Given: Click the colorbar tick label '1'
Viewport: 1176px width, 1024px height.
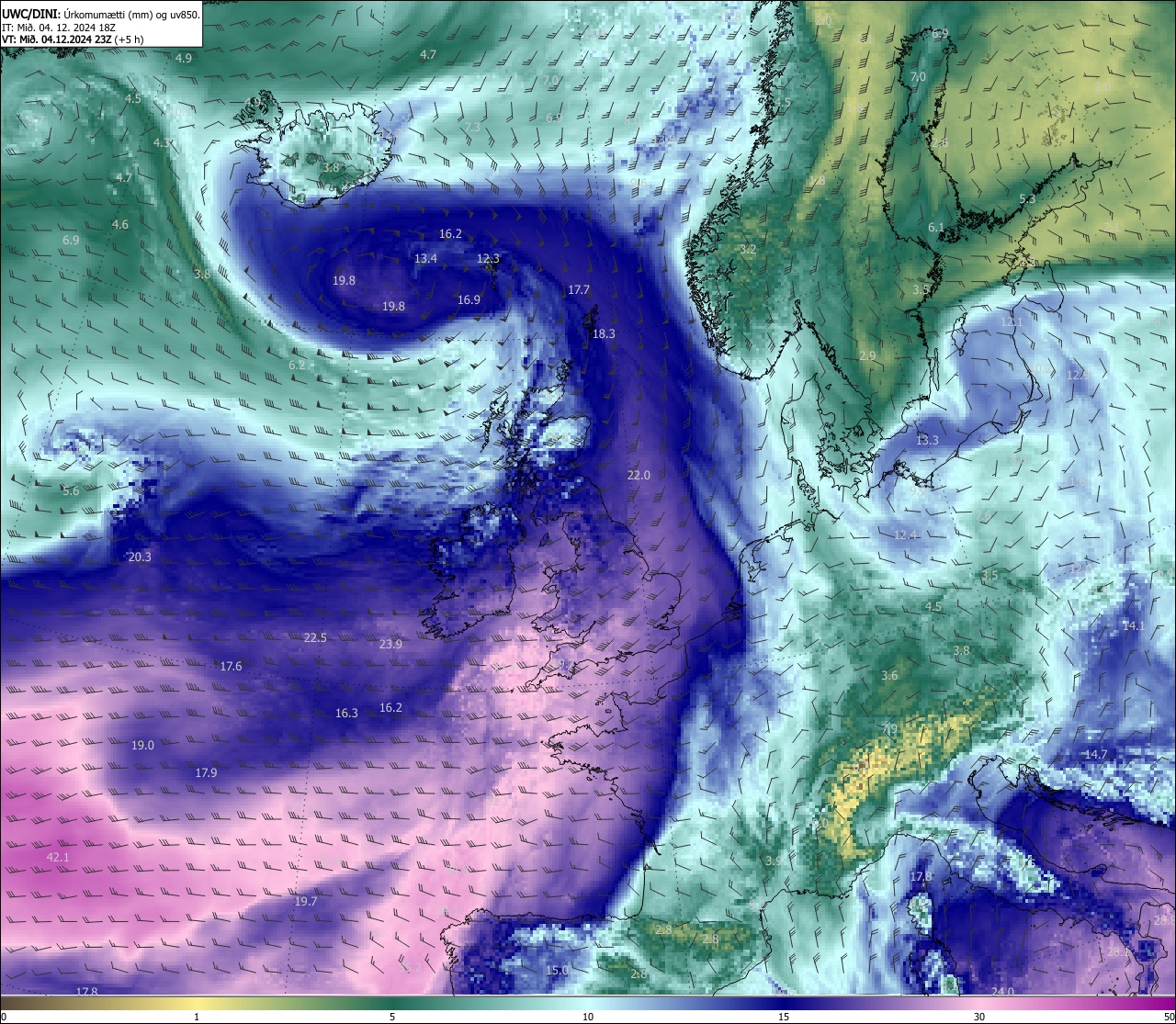Looking at the screenshot, I should pyautogui.click(x=197, y=1017).
